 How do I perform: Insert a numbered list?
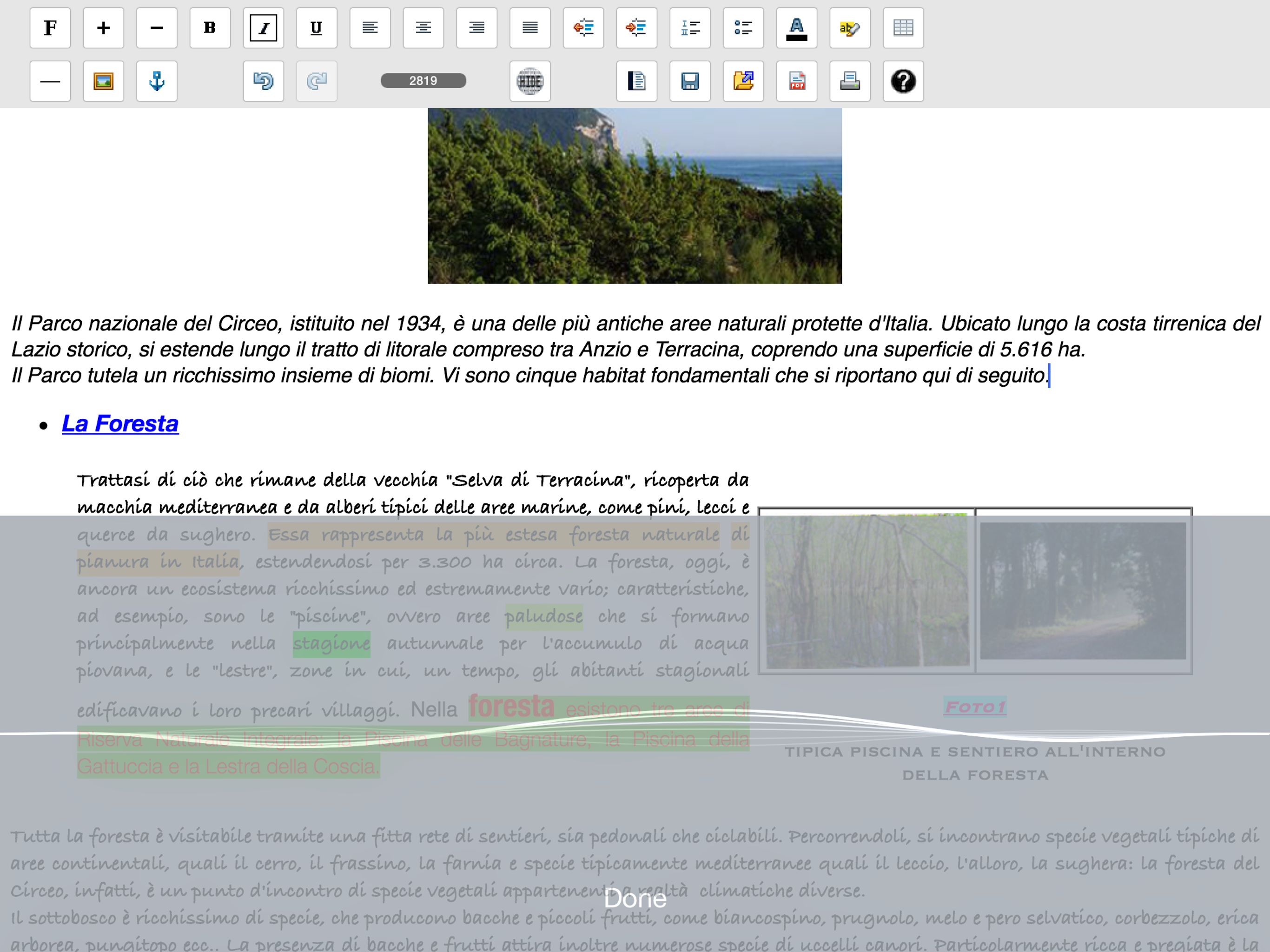[690, 27]
